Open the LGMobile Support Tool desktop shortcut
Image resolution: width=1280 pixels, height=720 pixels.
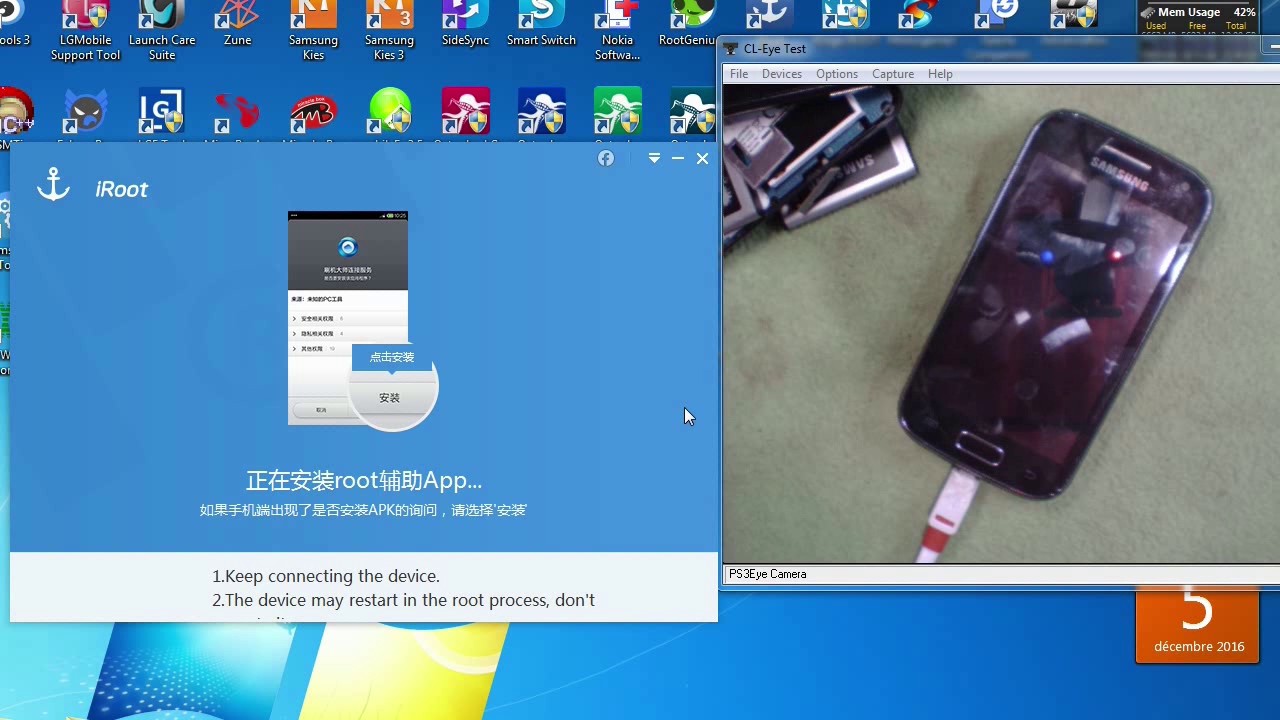85,32
